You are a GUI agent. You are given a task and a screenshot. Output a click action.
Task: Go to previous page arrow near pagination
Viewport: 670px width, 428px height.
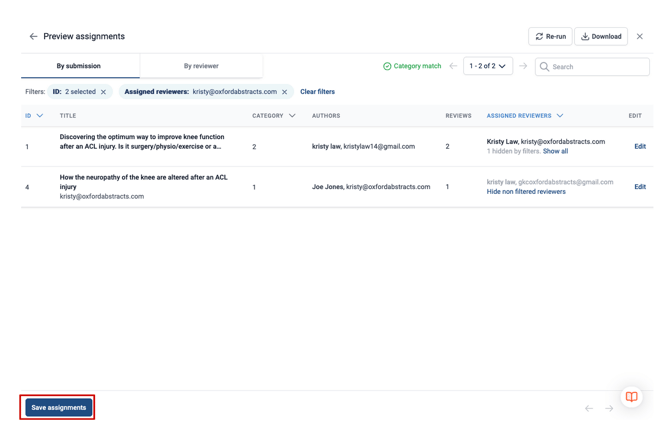tap(453, 66)
